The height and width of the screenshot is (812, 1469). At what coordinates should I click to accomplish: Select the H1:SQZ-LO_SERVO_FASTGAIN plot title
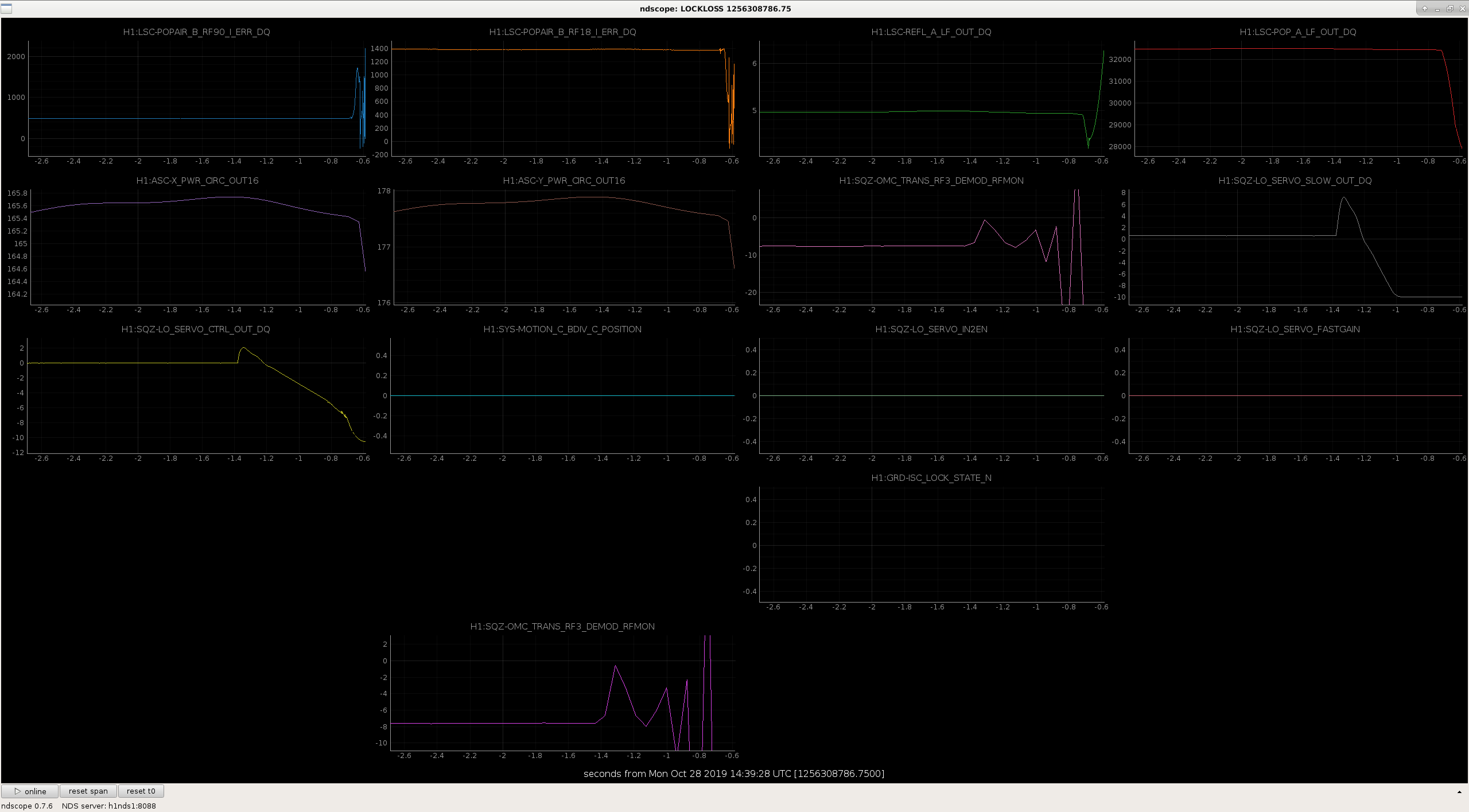[1295, 329]
